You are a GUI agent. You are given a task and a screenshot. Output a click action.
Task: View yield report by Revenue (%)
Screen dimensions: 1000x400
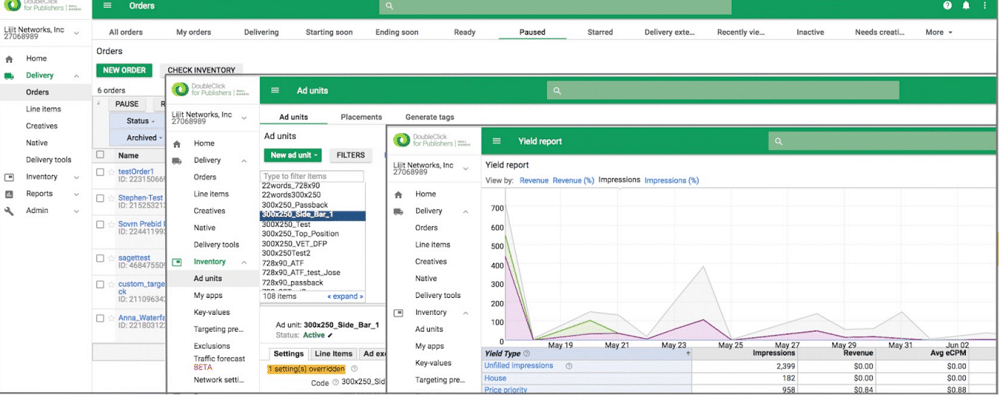573,181
